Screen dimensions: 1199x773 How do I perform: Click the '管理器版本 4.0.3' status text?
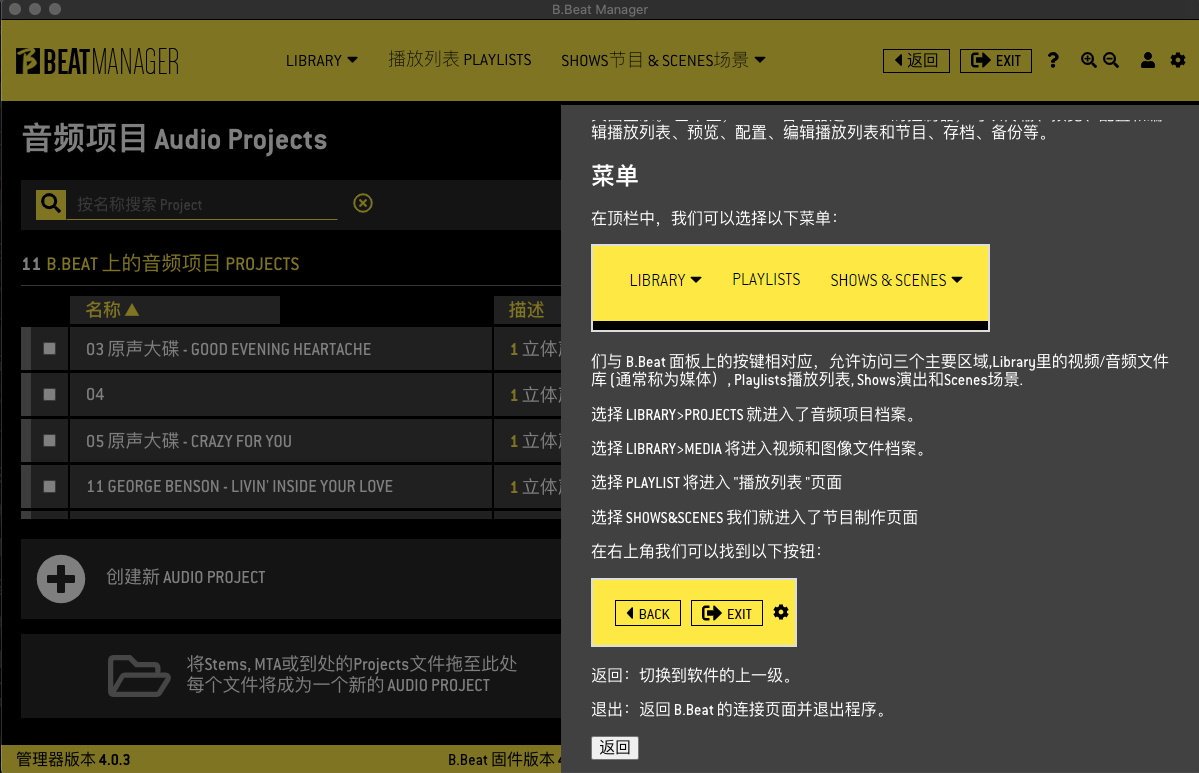click(73, 759)
